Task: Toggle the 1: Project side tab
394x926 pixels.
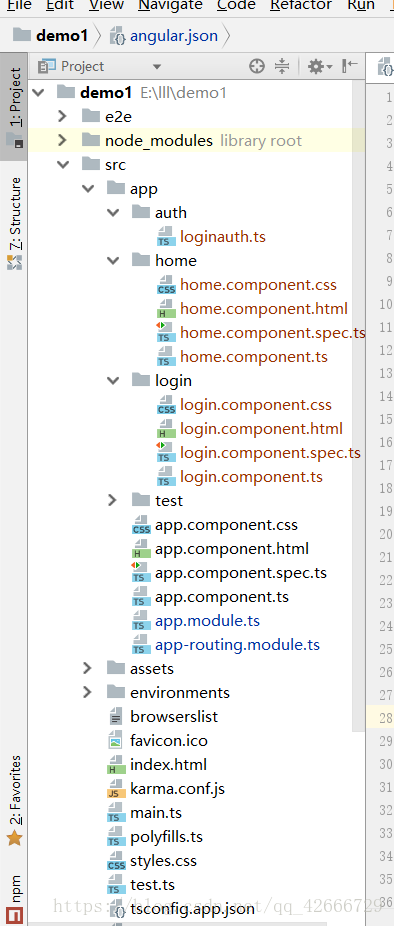Action: (x=14, y=106)
